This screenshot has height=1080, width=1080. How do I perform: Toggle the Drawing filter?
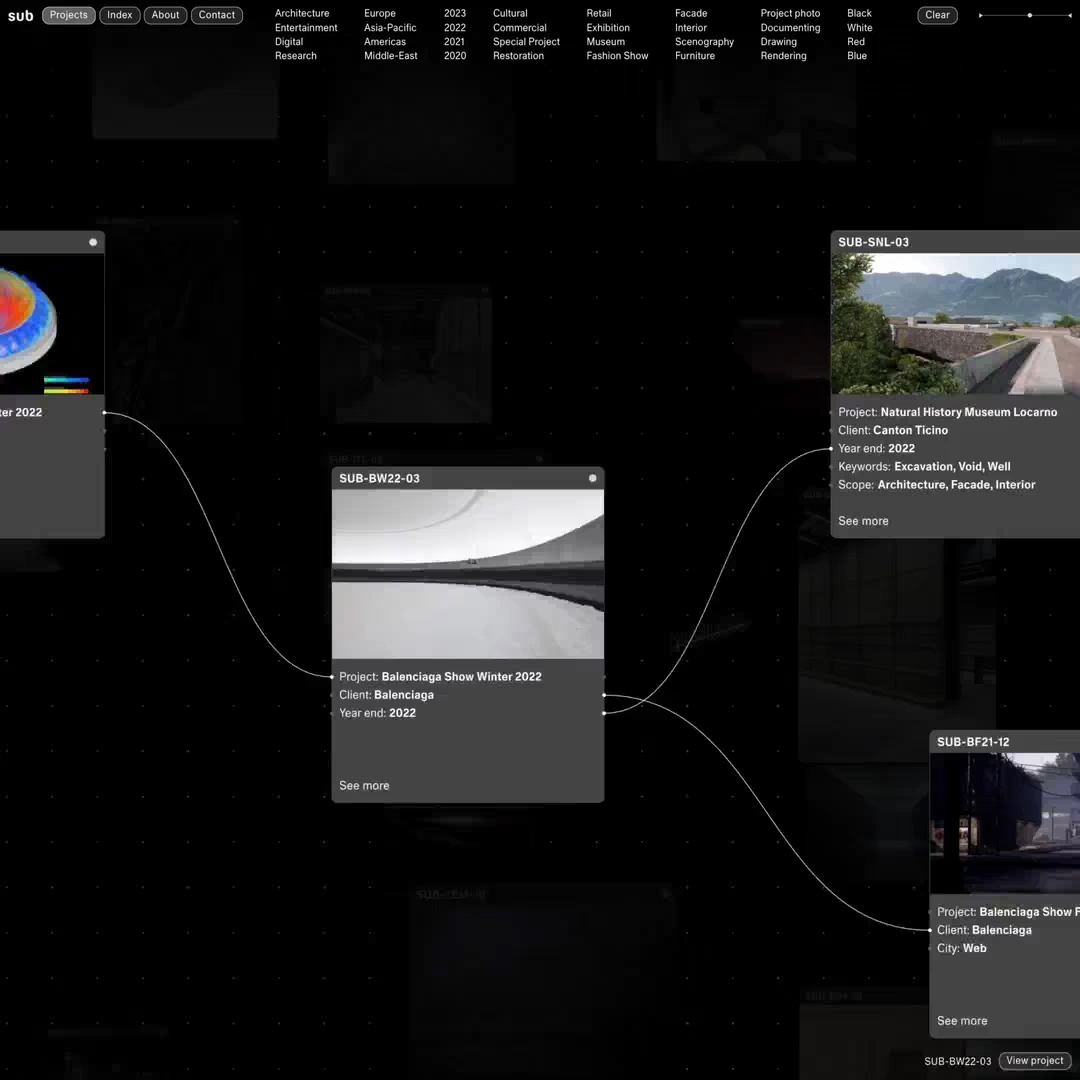coord(779,41)
